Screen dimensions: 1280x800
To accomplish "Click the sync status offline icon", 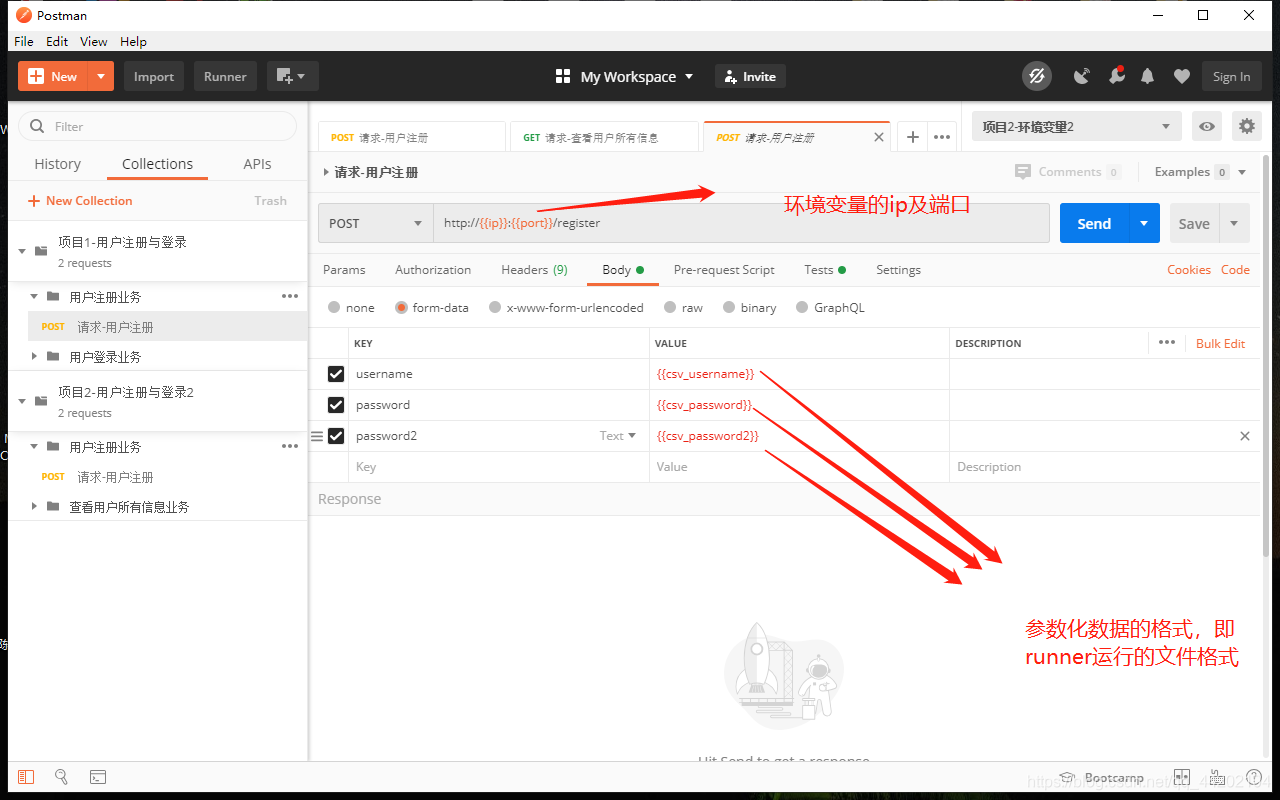I will 1037,76.
